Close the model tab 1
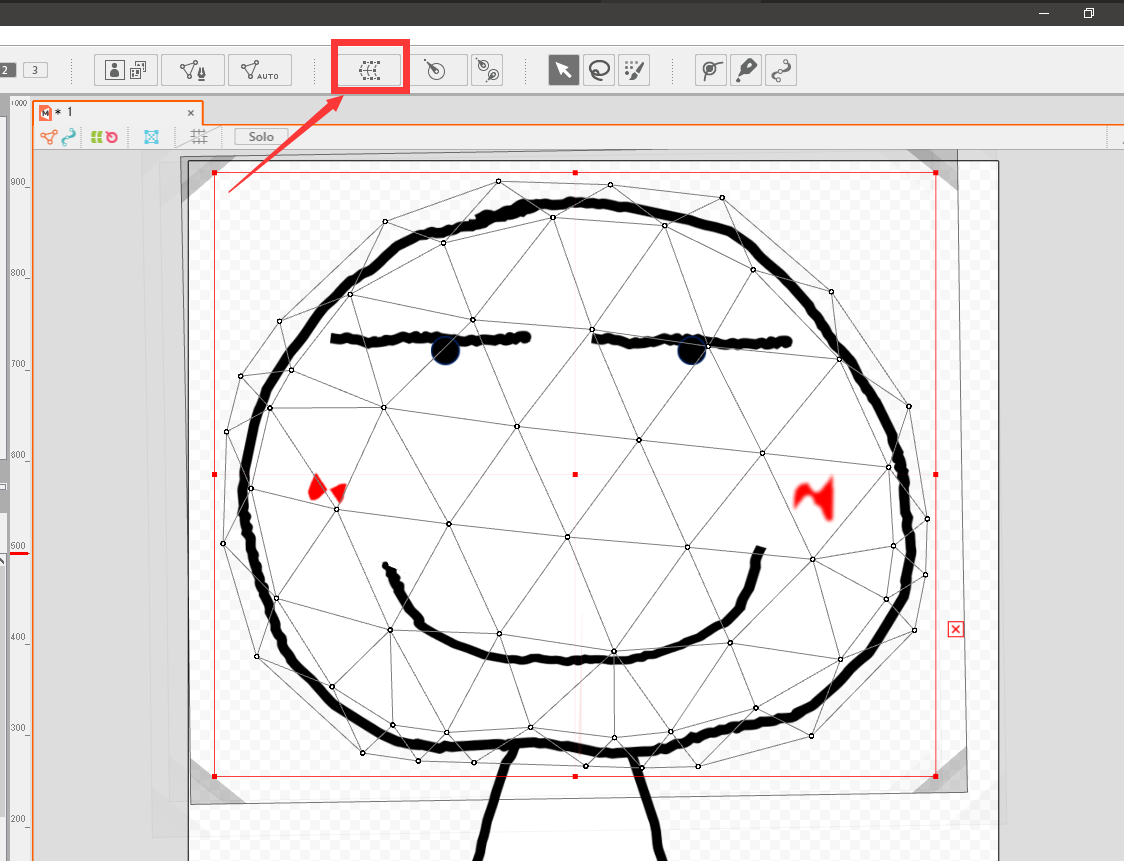 point(191,113)
